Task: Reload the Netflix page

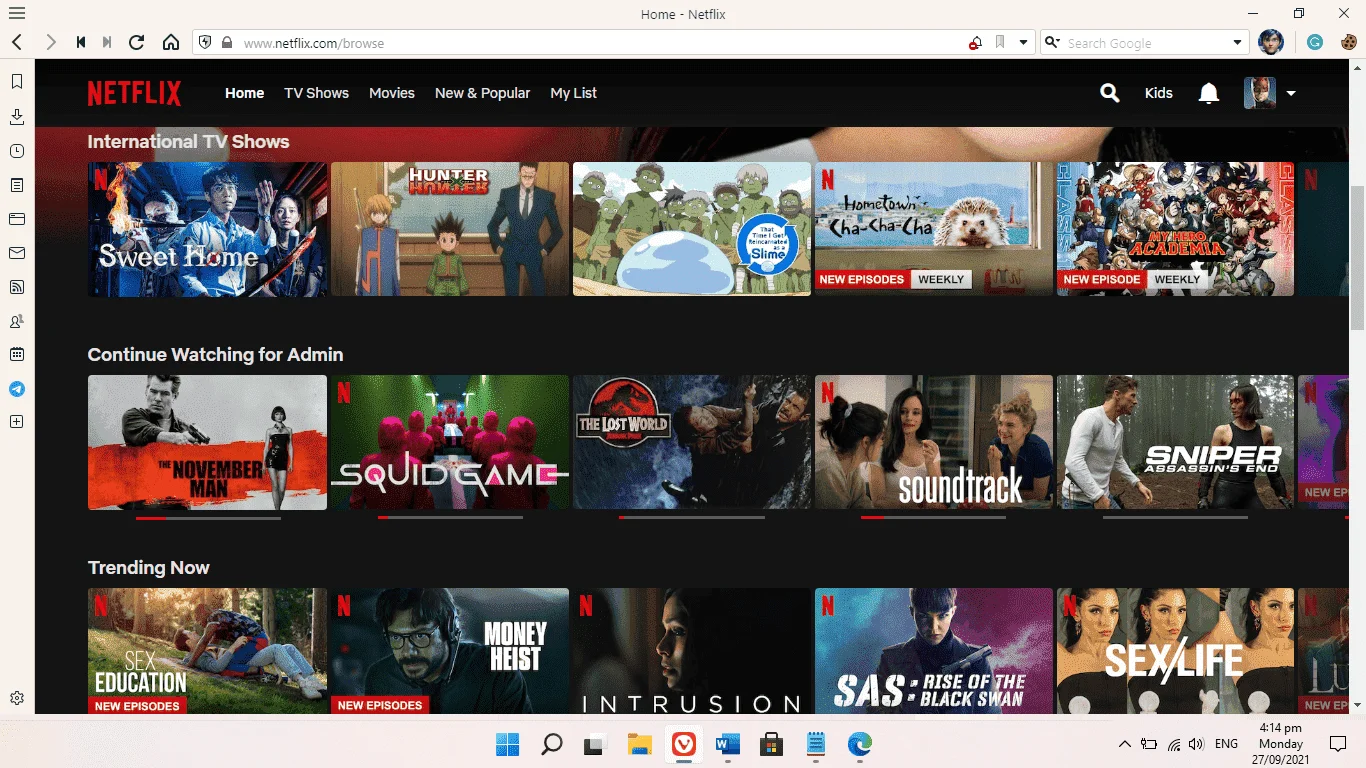Action: (x=137, y=43)
